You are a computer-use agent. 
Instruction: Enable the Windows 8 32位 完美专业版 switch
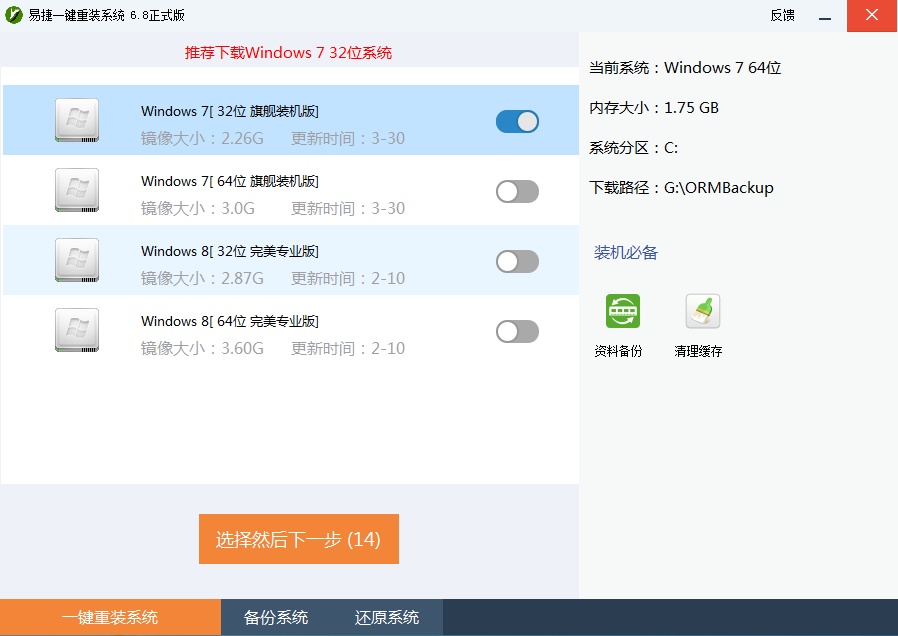[517, 262]
